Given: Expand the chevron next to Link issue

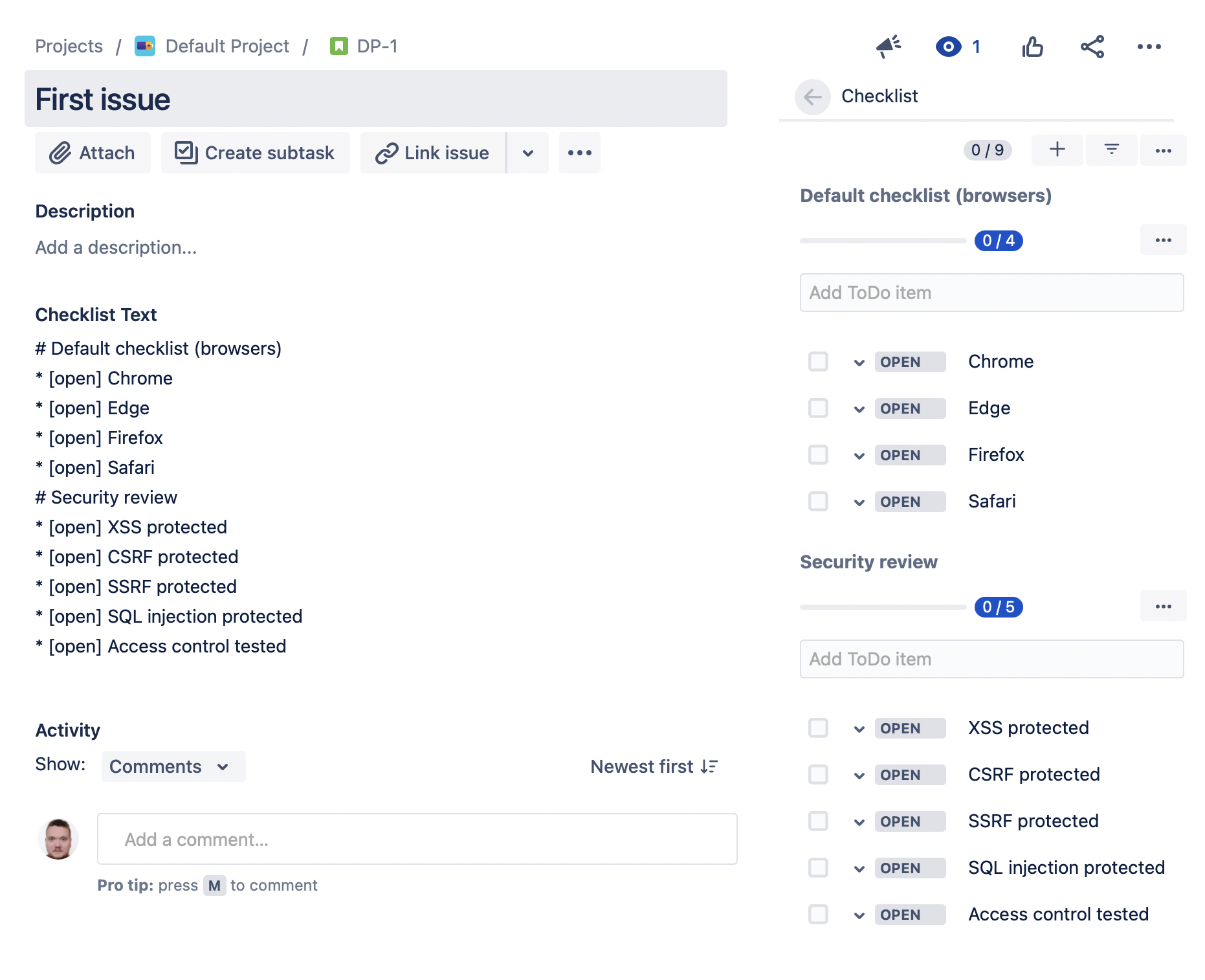Looking at the screenshot, I should tap(527, 153).
